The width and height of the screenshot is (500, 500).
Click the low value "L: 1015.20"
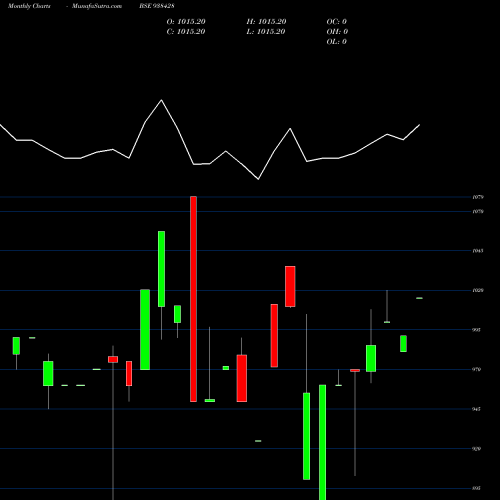[x=266, y=32]
